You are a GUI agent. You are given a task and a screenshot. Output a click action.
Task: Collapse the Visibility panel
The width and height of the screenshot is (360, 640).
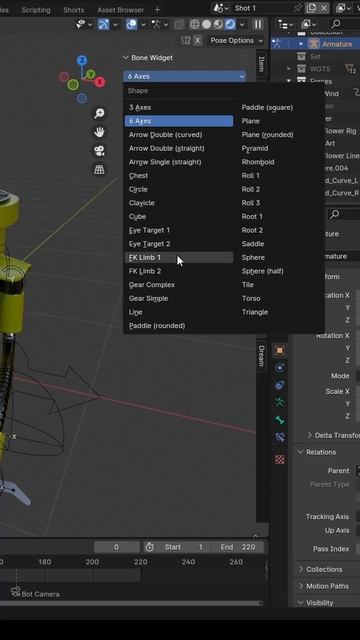click(x=301, y=602)
